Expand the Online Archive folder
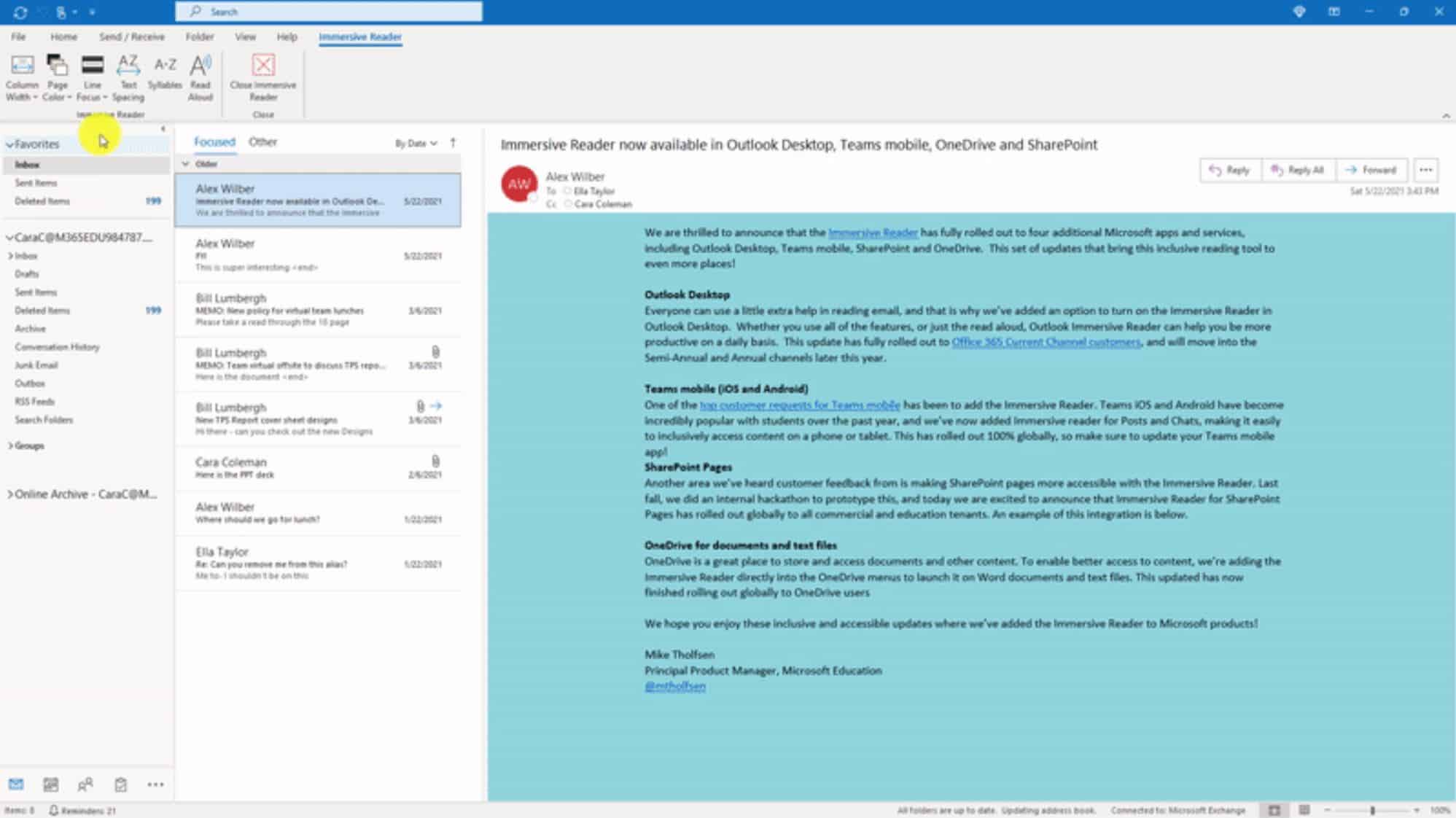The height and width of the screenshot is (818, 1456). tap(10, 494)
